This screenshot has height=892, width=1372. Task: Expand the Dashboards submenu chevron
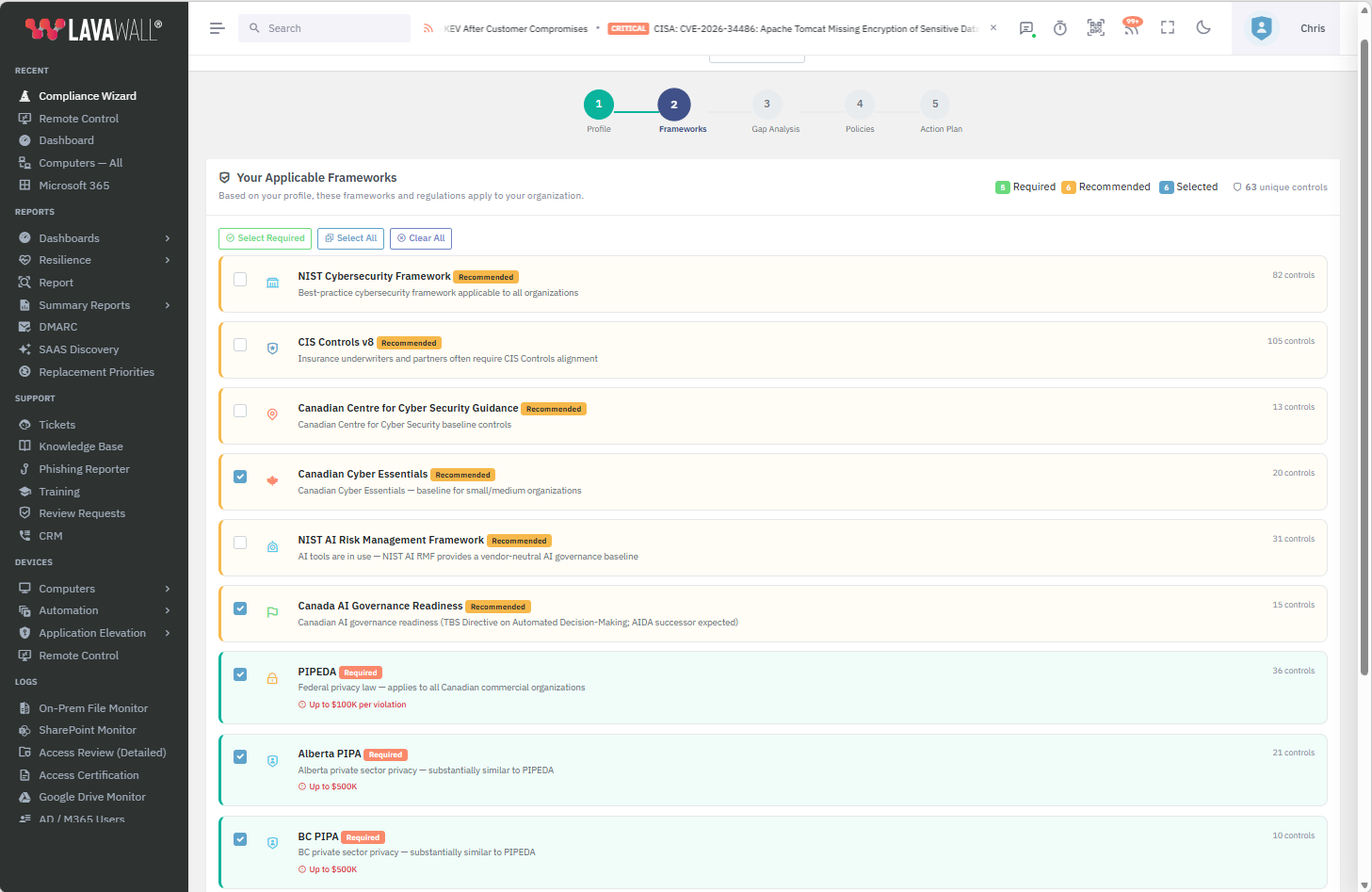point(168,238)
